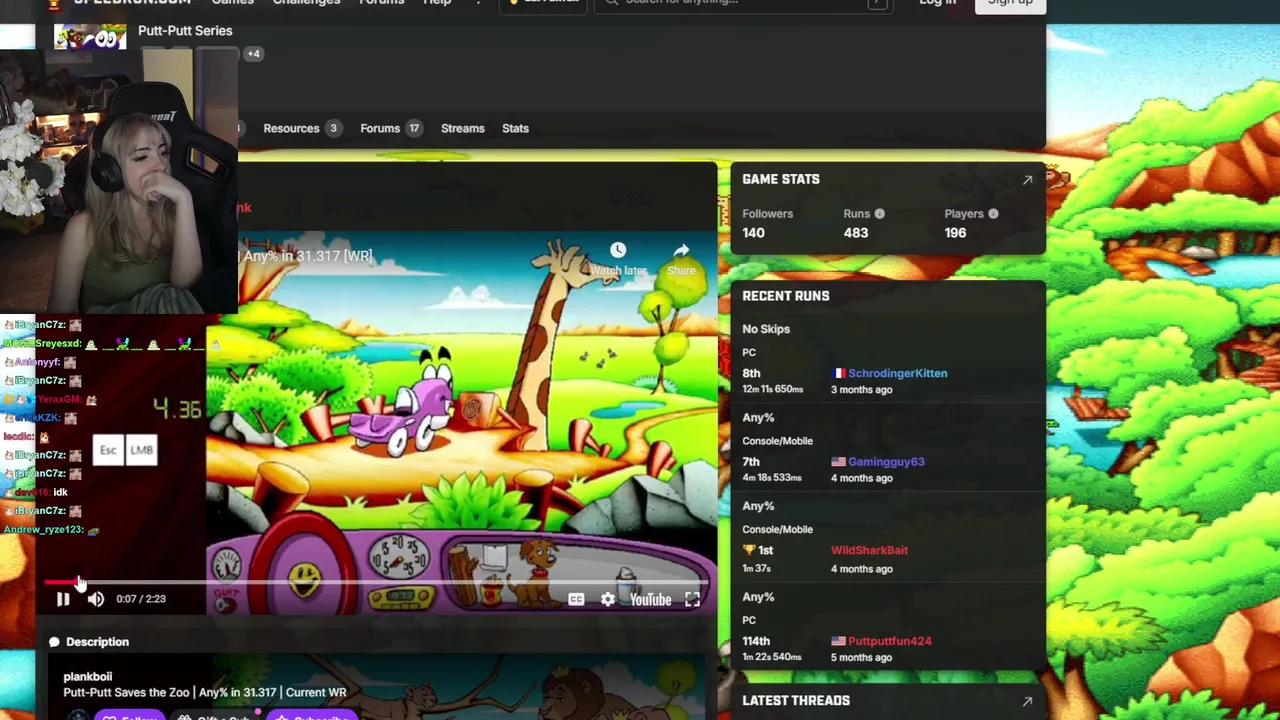This screenshot has width=1280, height=720.
Task: Click the US flag by Gamingguy63
Action: (838, 462)
